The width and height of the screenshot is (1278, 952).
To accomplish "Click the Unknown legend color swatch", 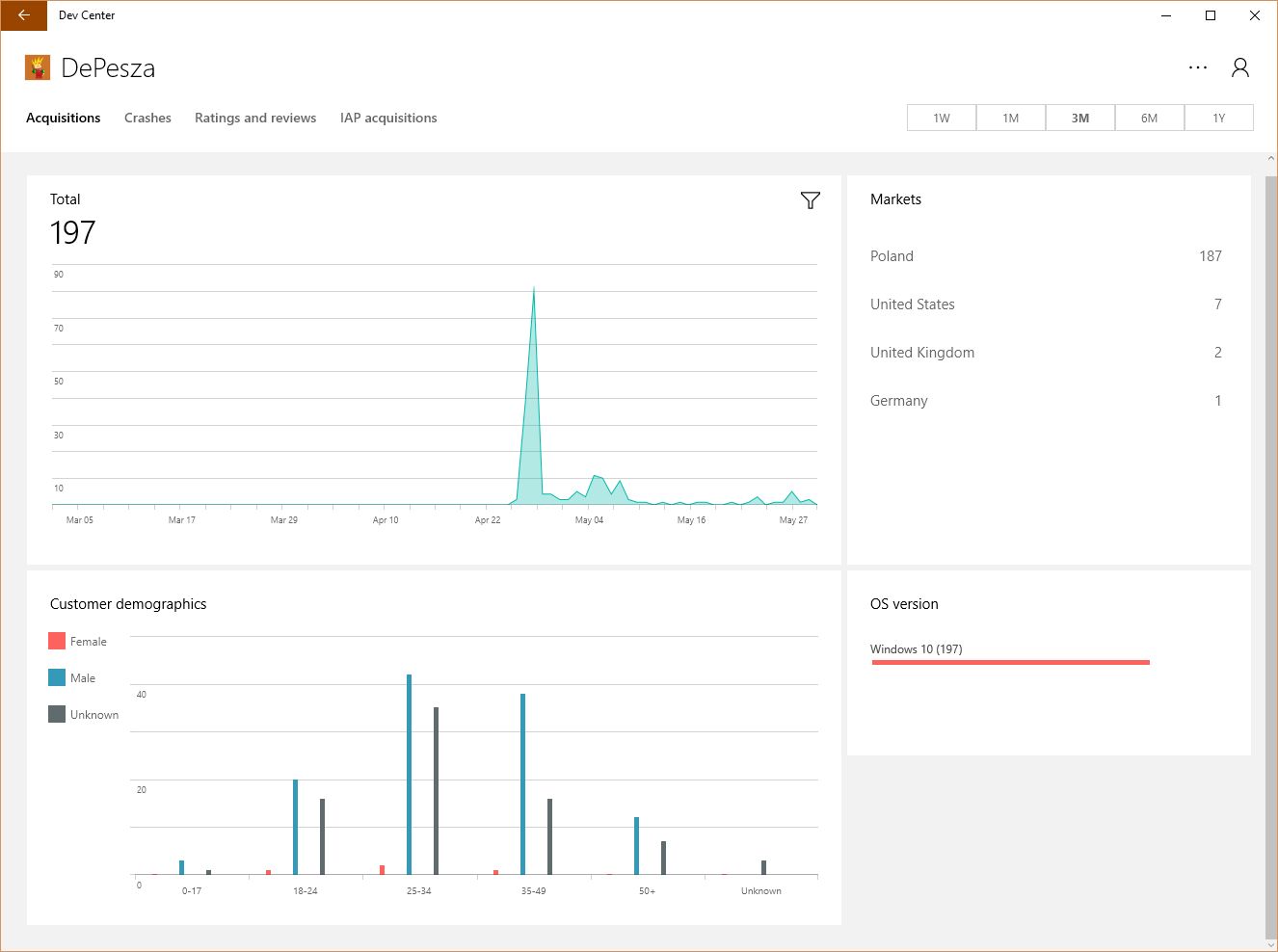I will [57, 714].
